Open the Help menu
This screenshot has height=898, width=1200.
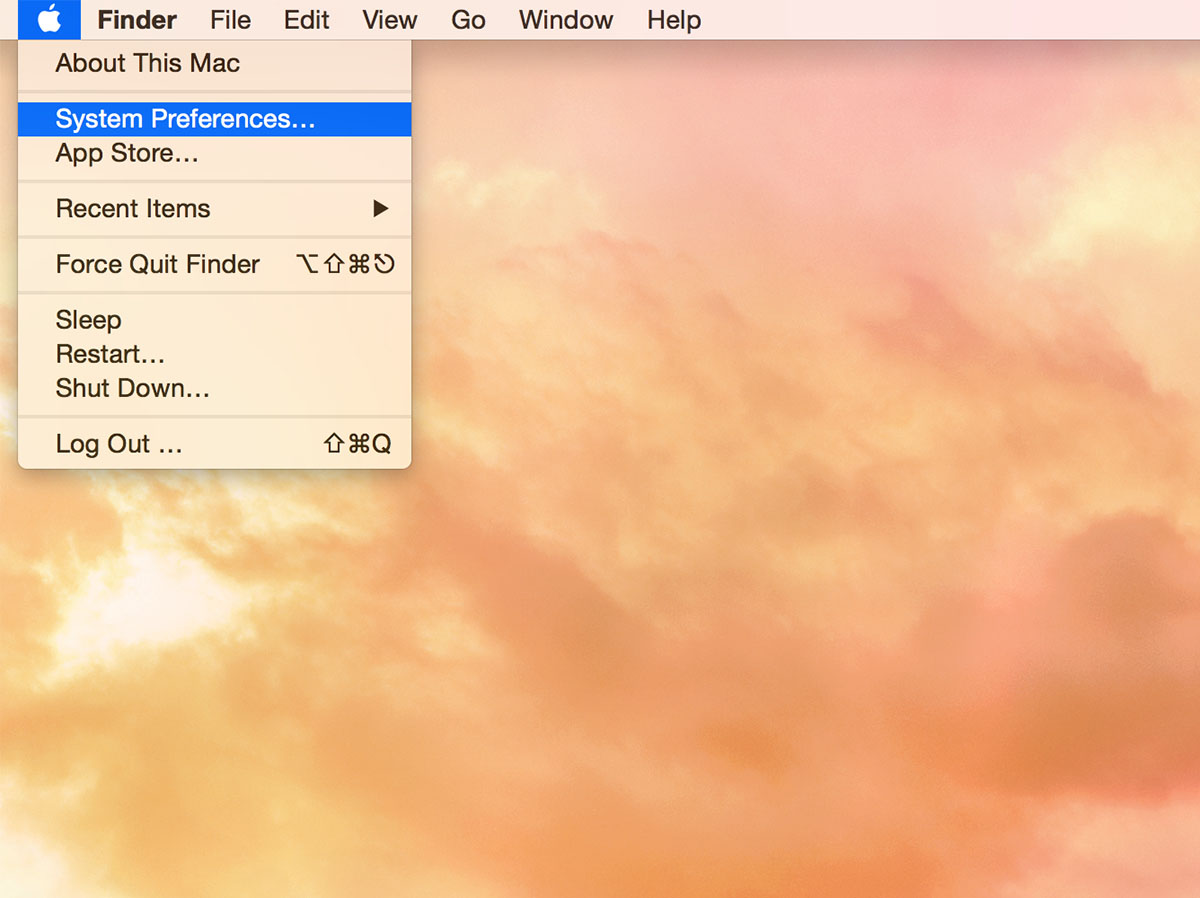pyautogui.click(x=673, y=20)
